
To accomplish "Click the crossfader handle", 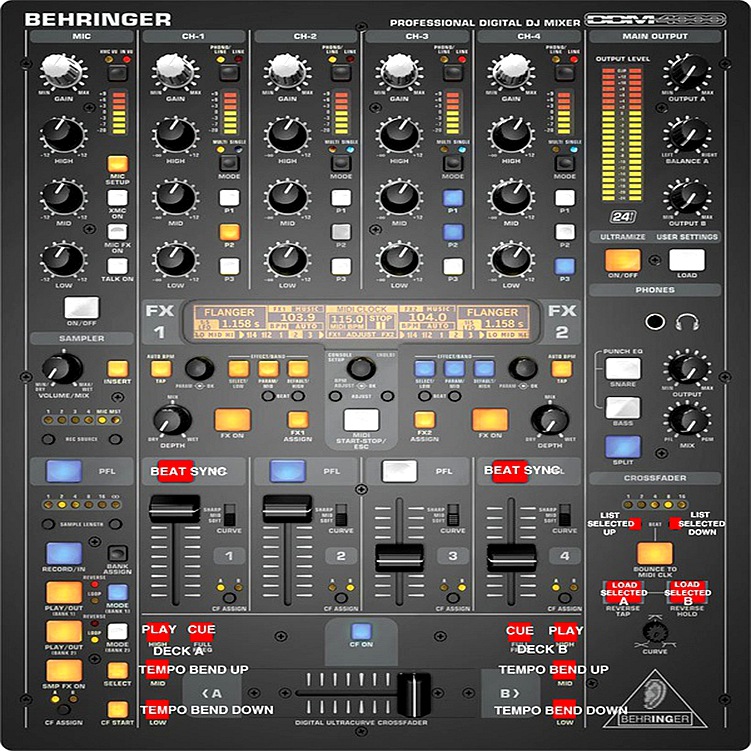I will (414, 694).
